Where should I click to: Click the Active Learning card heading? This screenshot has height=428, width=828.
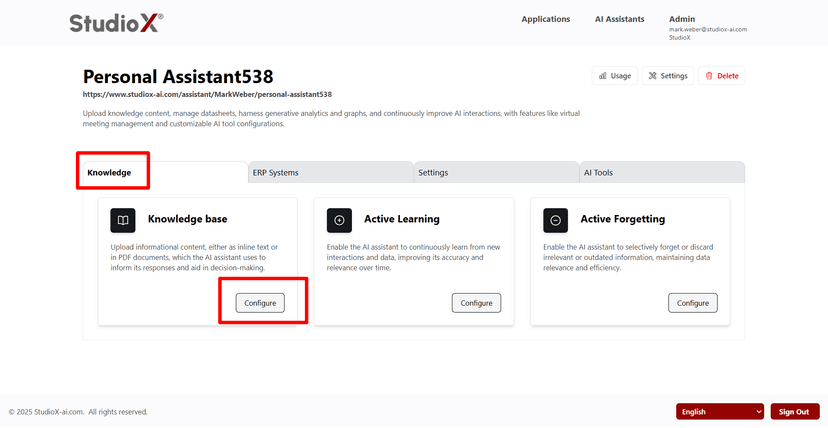[402, 219]
